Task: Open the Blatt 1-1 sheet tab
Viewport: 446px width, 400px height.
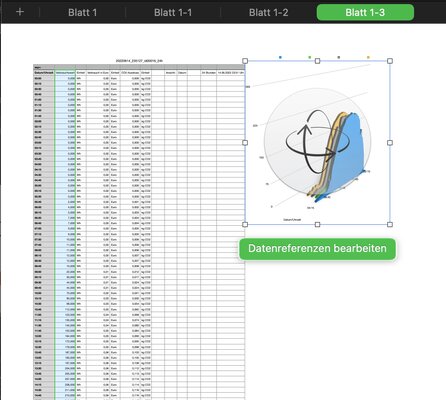Action: click(173, 13)
